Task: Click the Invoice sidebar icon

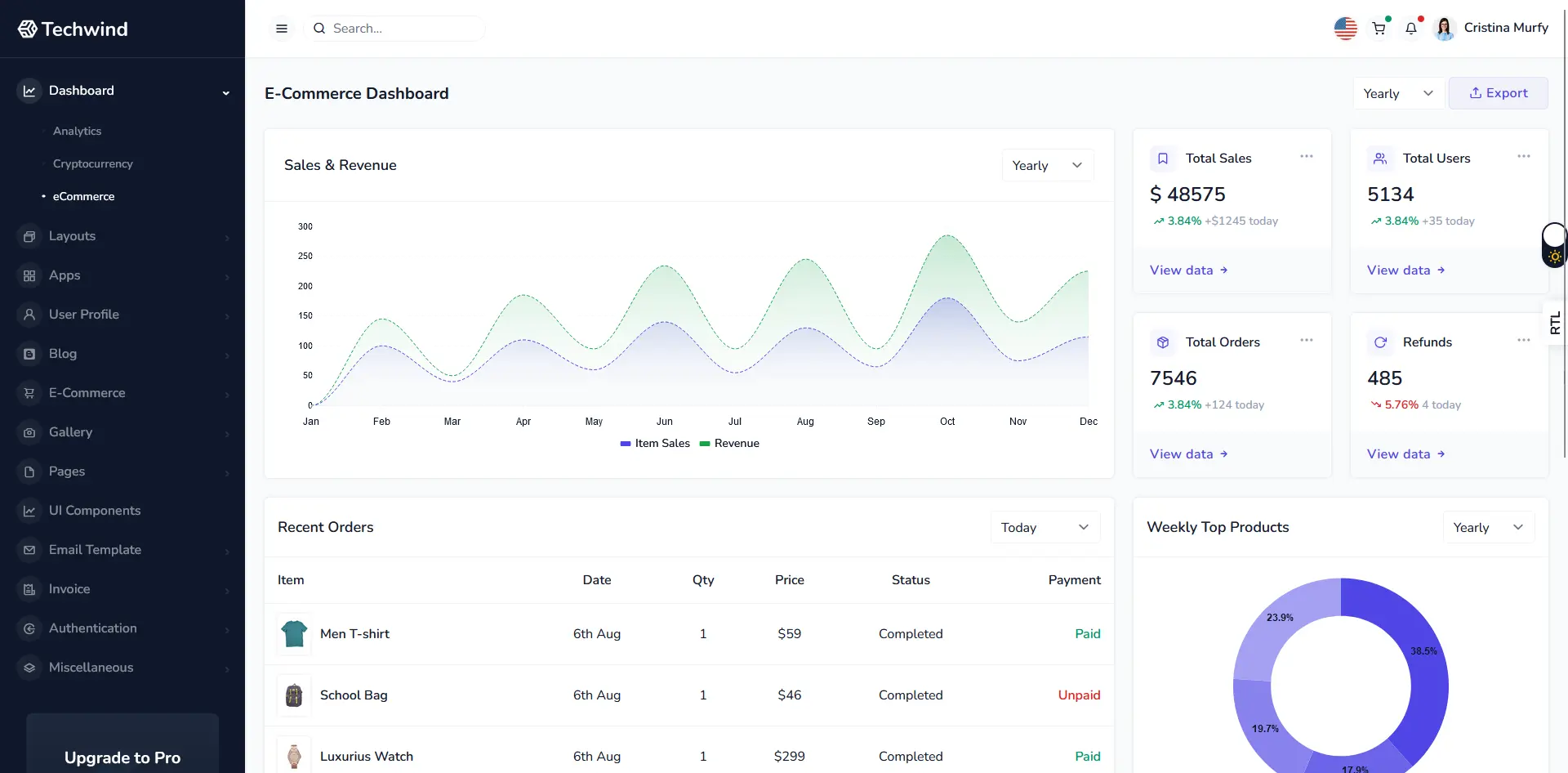Action: [x=29, y=589]
